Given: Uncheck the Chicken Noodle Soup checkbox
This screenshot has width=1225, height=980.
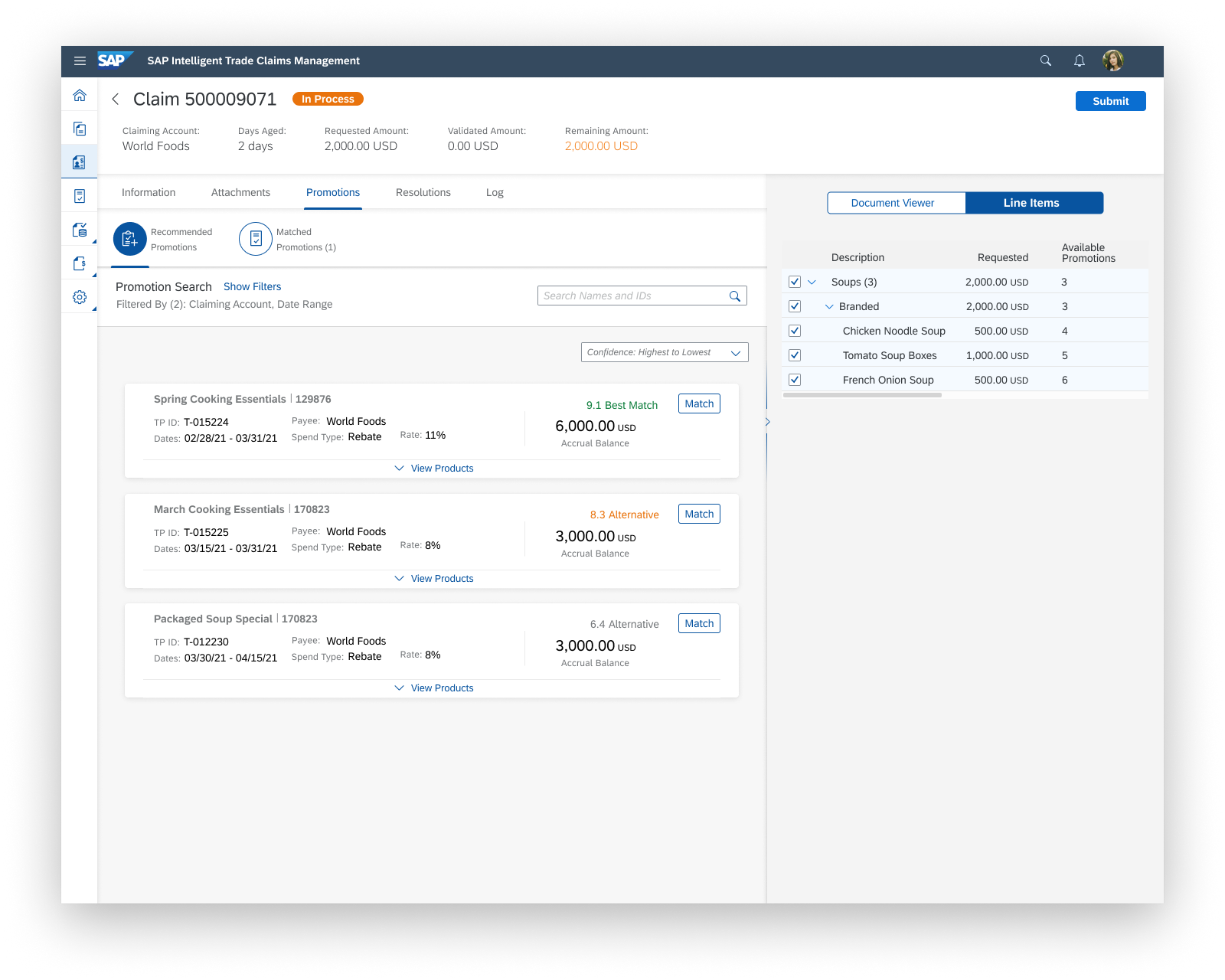Looking at the screenshot, I should click(x=795, y=331).
